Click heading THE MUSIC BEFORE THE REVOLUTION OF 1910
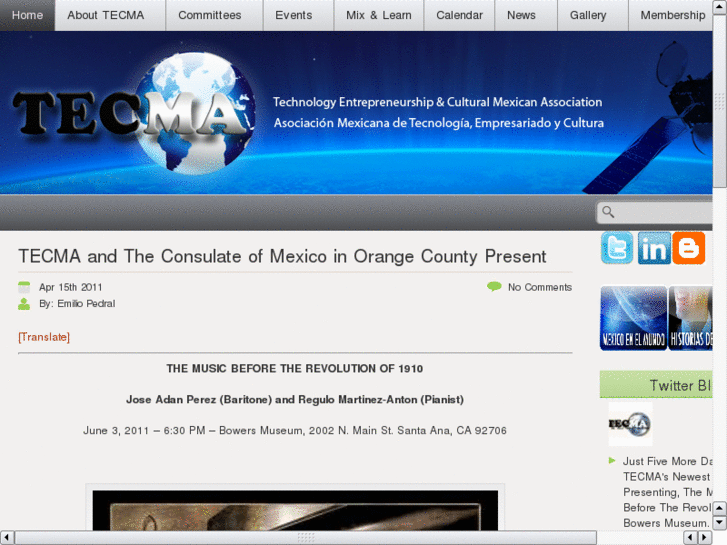 coord(295,369)
